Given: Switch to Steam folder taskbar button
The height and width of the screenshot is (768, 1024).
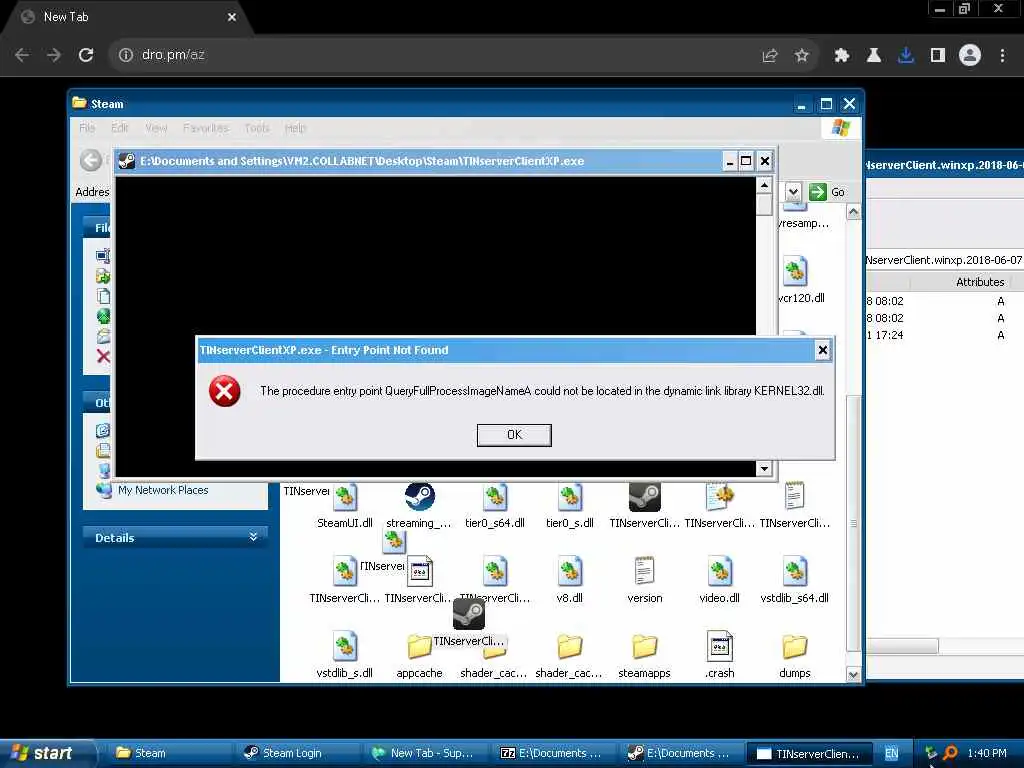Looking at the screenshot, I should coord(167,753).
